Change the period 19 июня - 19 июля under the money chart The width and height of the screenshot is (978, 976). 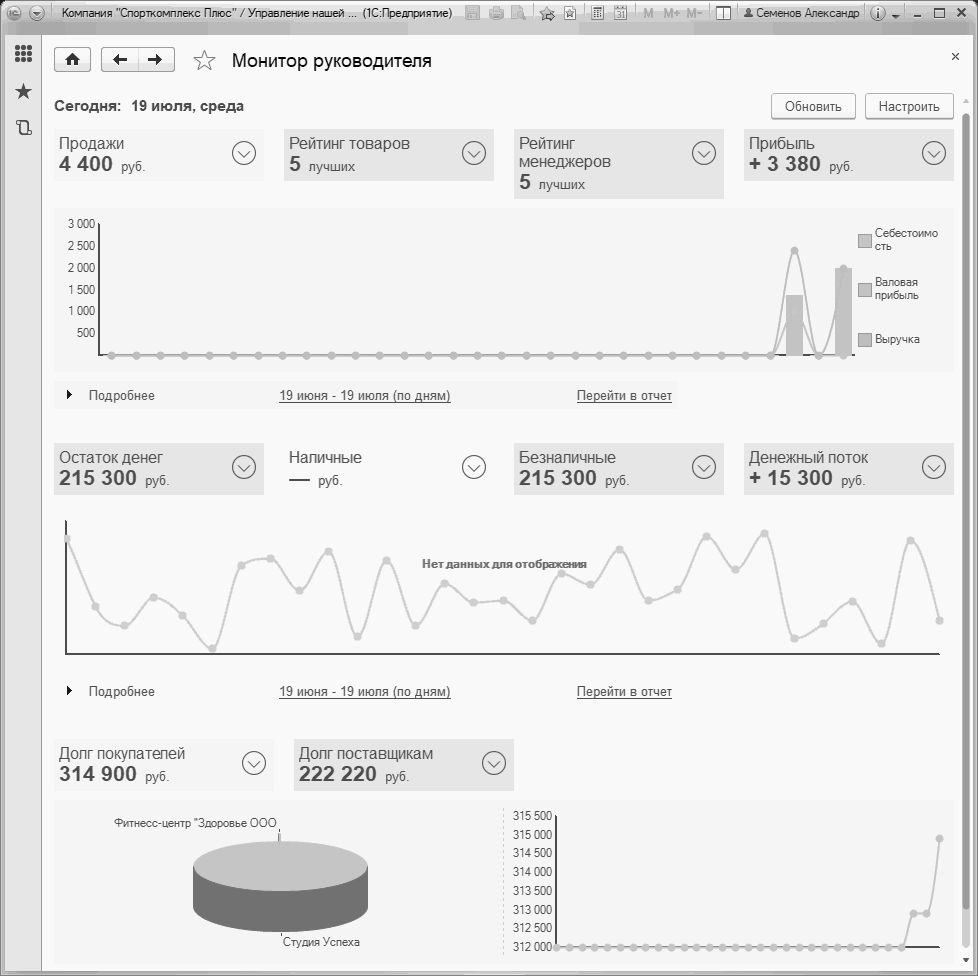[365, 692]
